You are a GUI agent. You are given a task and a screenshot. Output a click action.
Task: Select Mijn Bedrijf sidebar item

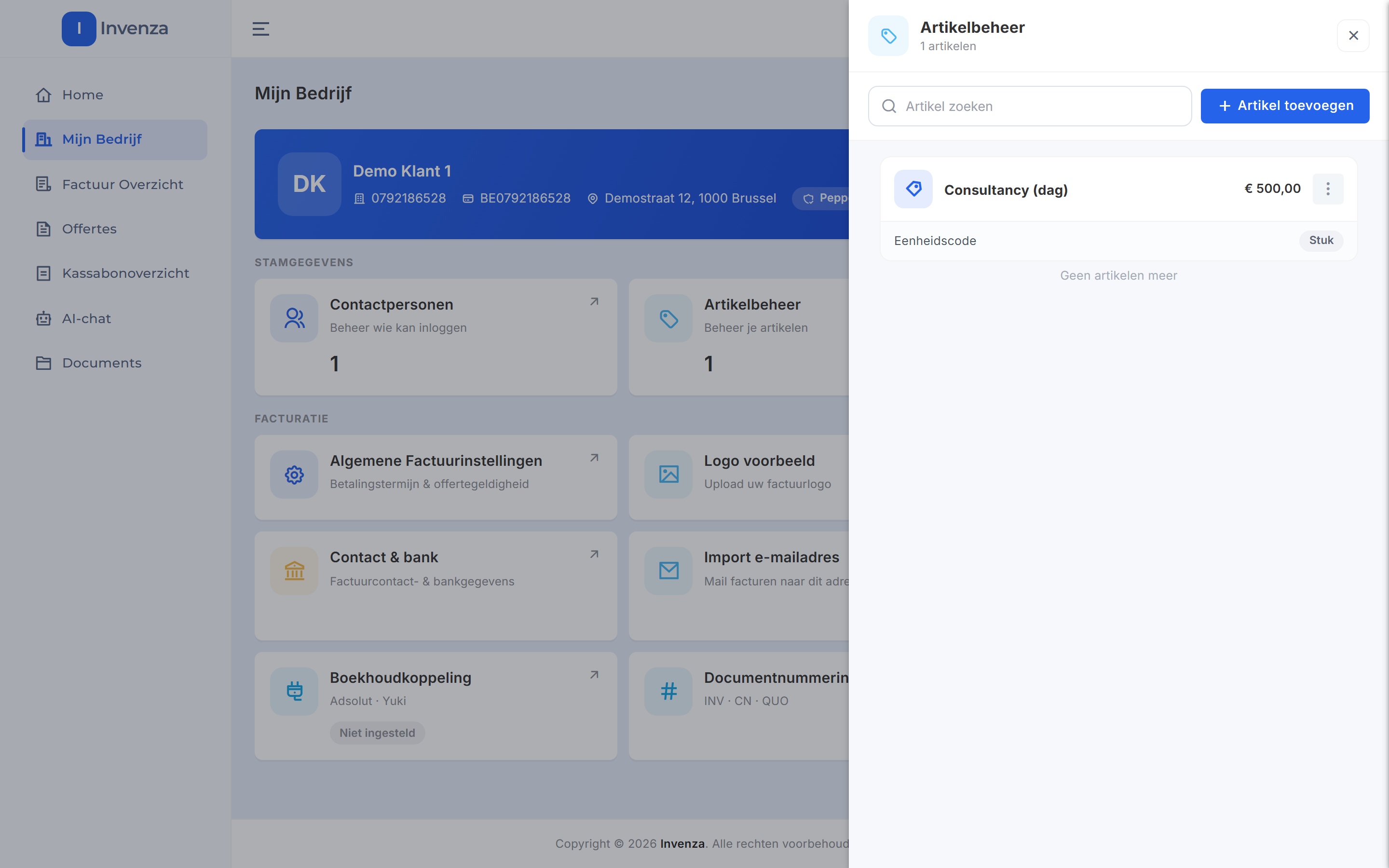point(115,139)
